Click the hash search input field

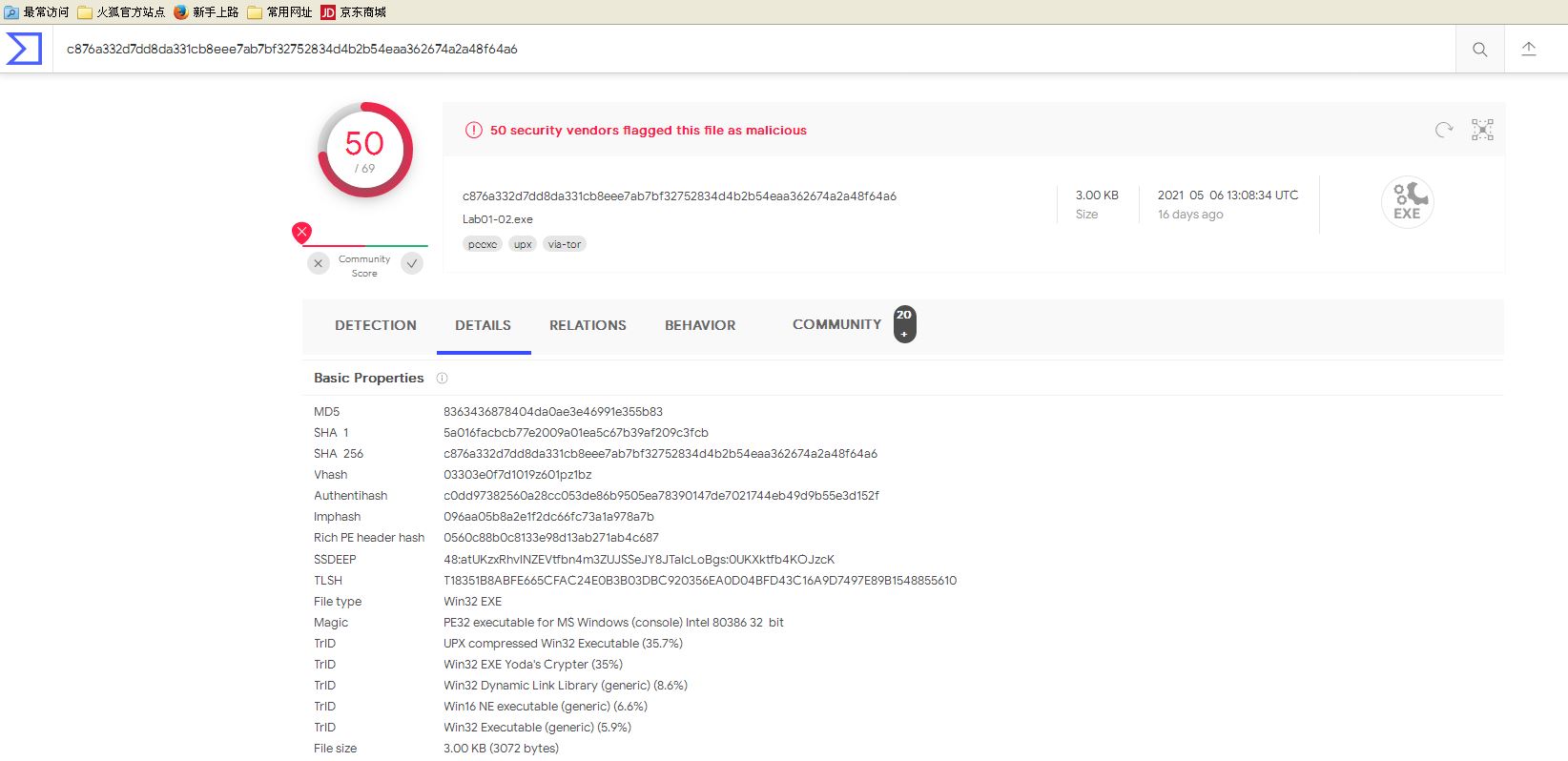point(753,49)
